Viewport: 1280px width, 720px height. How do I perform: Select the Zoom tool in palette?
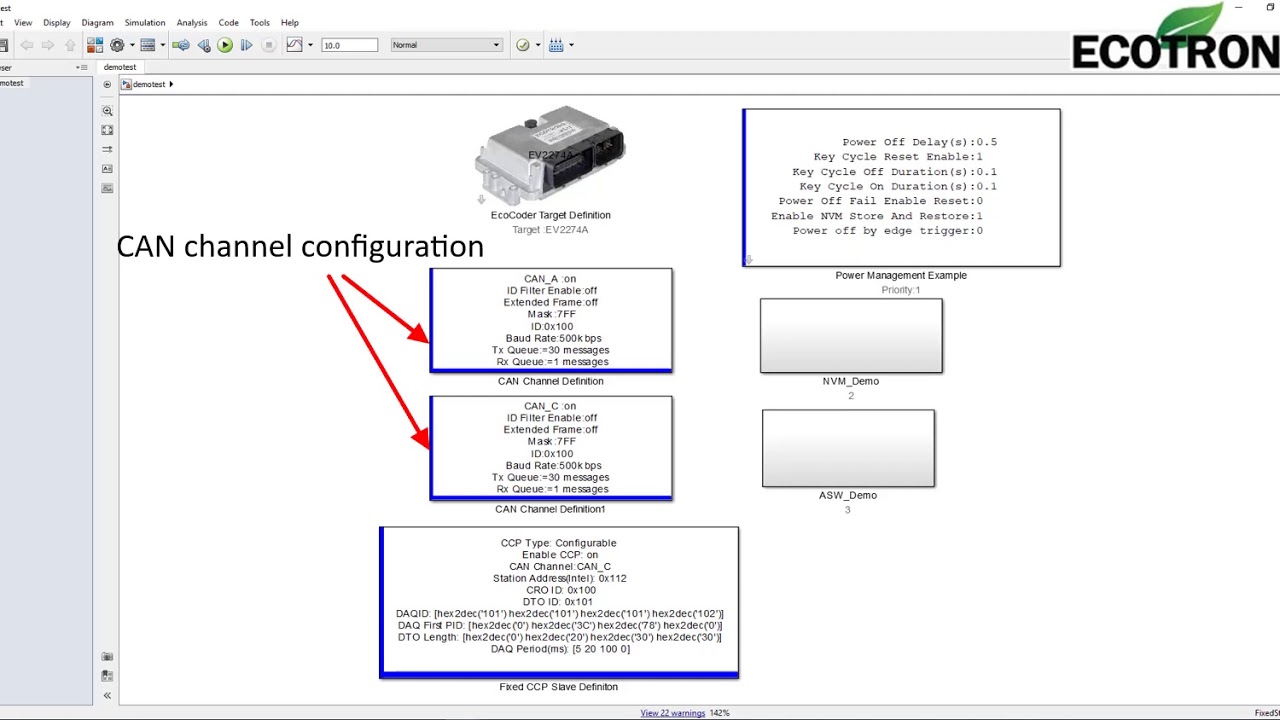(x=107, y=111)
